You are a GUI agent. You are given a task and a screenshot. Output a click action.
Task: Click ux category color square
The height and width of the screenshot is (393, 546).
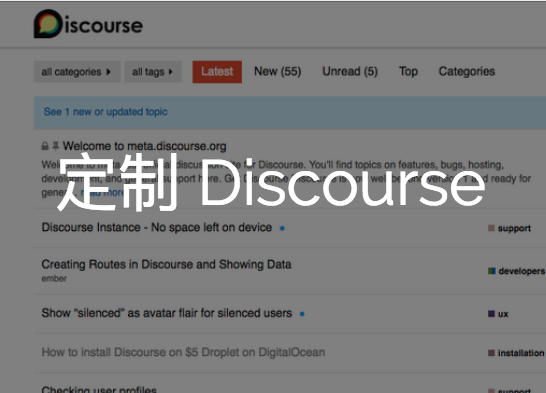coord(491,314)
